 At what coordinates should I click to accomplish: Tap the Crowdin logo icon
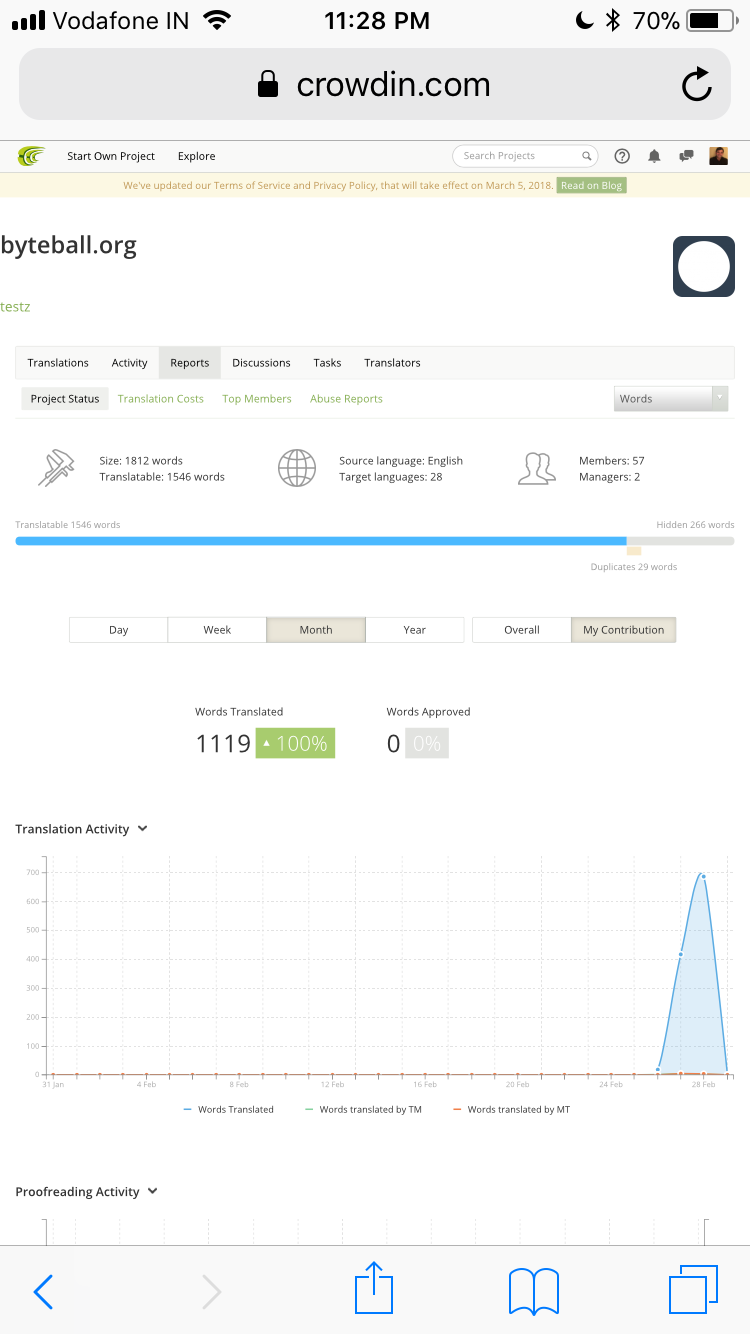pos(32,156)
